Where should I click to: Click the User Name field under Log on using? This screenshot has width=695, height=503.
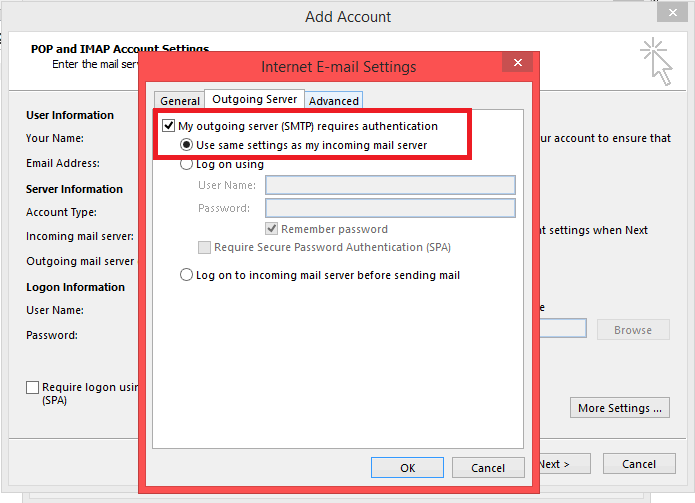coord(389,185)
